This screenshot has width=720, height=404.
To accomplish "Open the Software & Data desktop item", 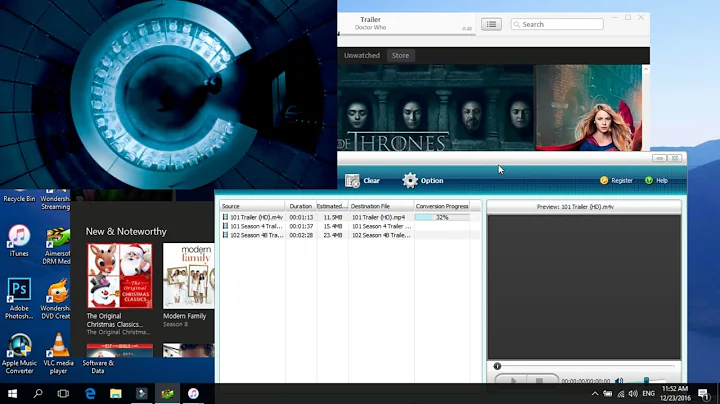I will tap(98, 366).
